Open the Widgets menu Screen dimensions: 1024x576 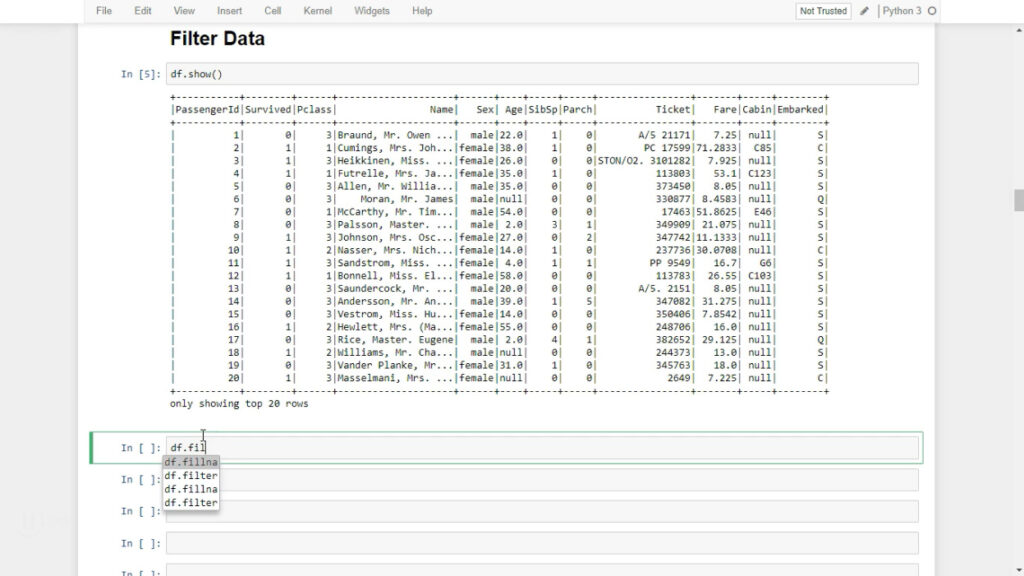372,11
